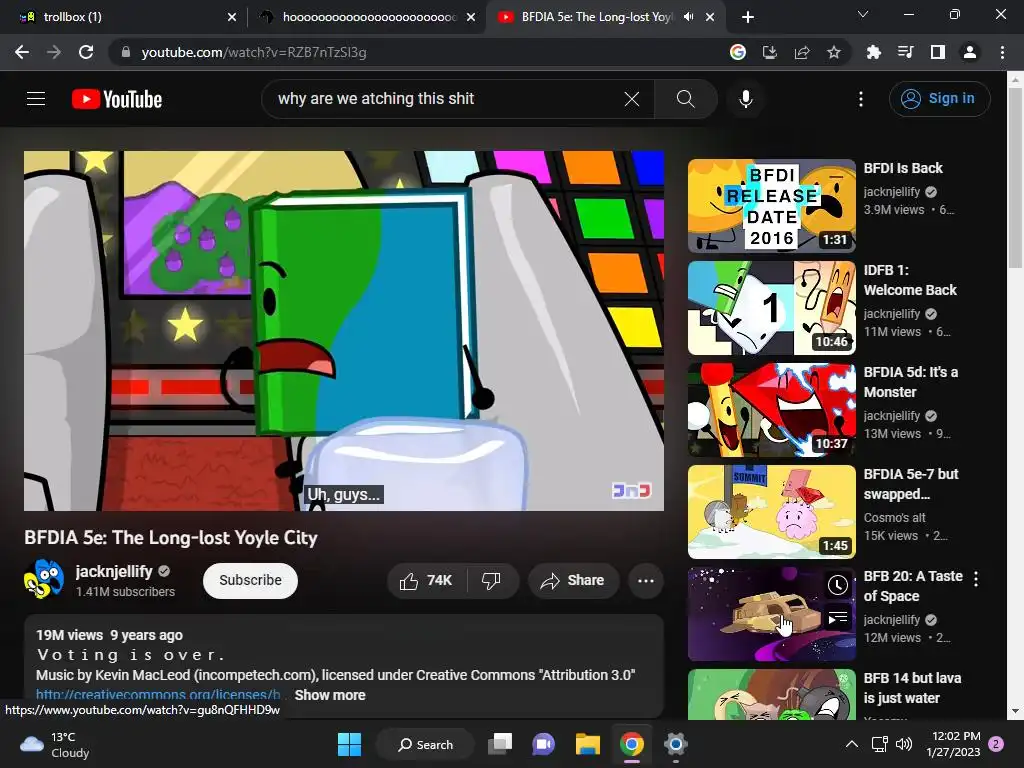The image size is (1024, 768).
Task: Open Chrome extensions puzzle icon
Action: 873,52
